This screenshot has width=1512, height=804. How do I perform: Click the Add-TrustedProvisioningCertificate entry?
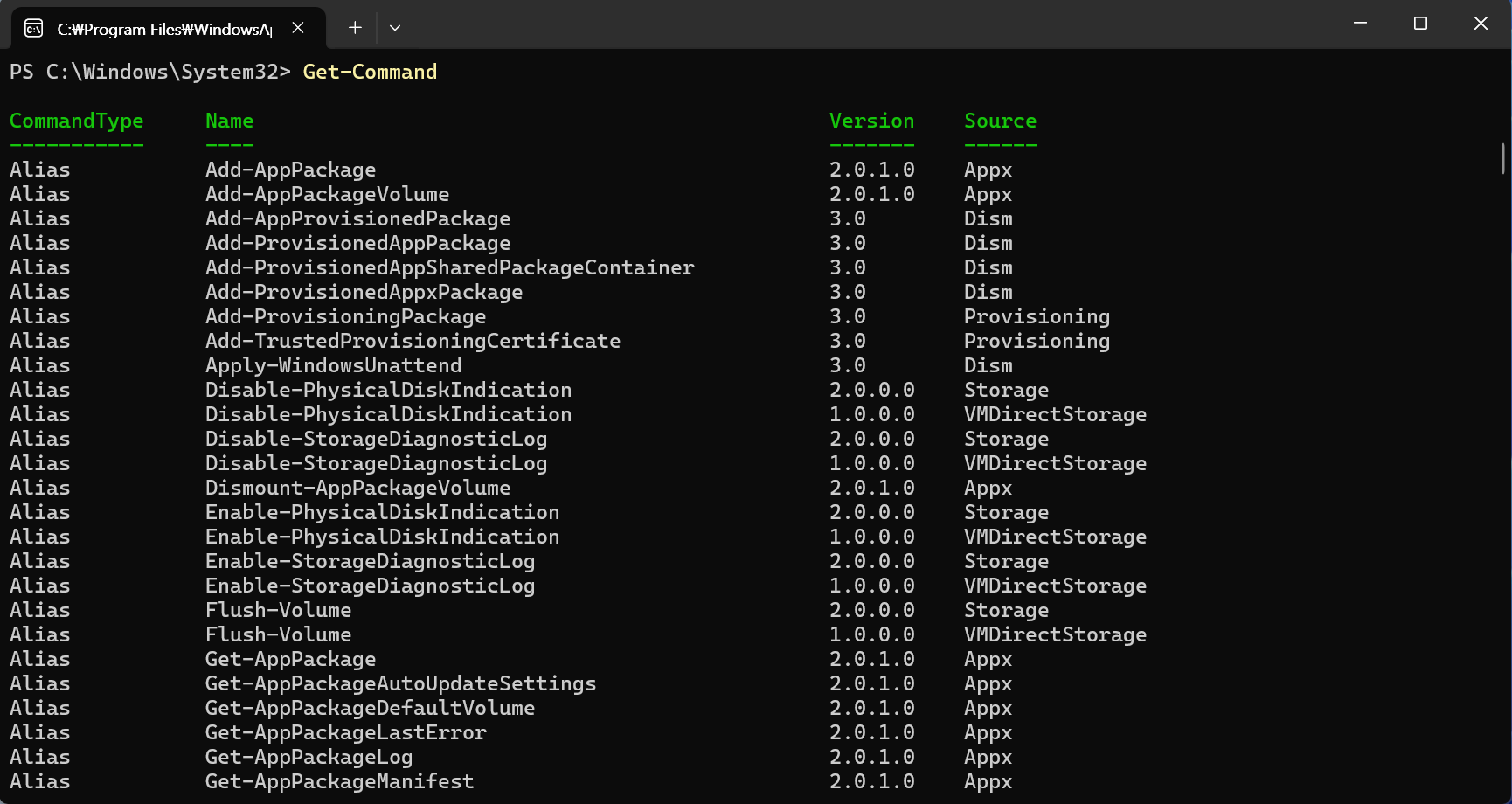point(413,341)
